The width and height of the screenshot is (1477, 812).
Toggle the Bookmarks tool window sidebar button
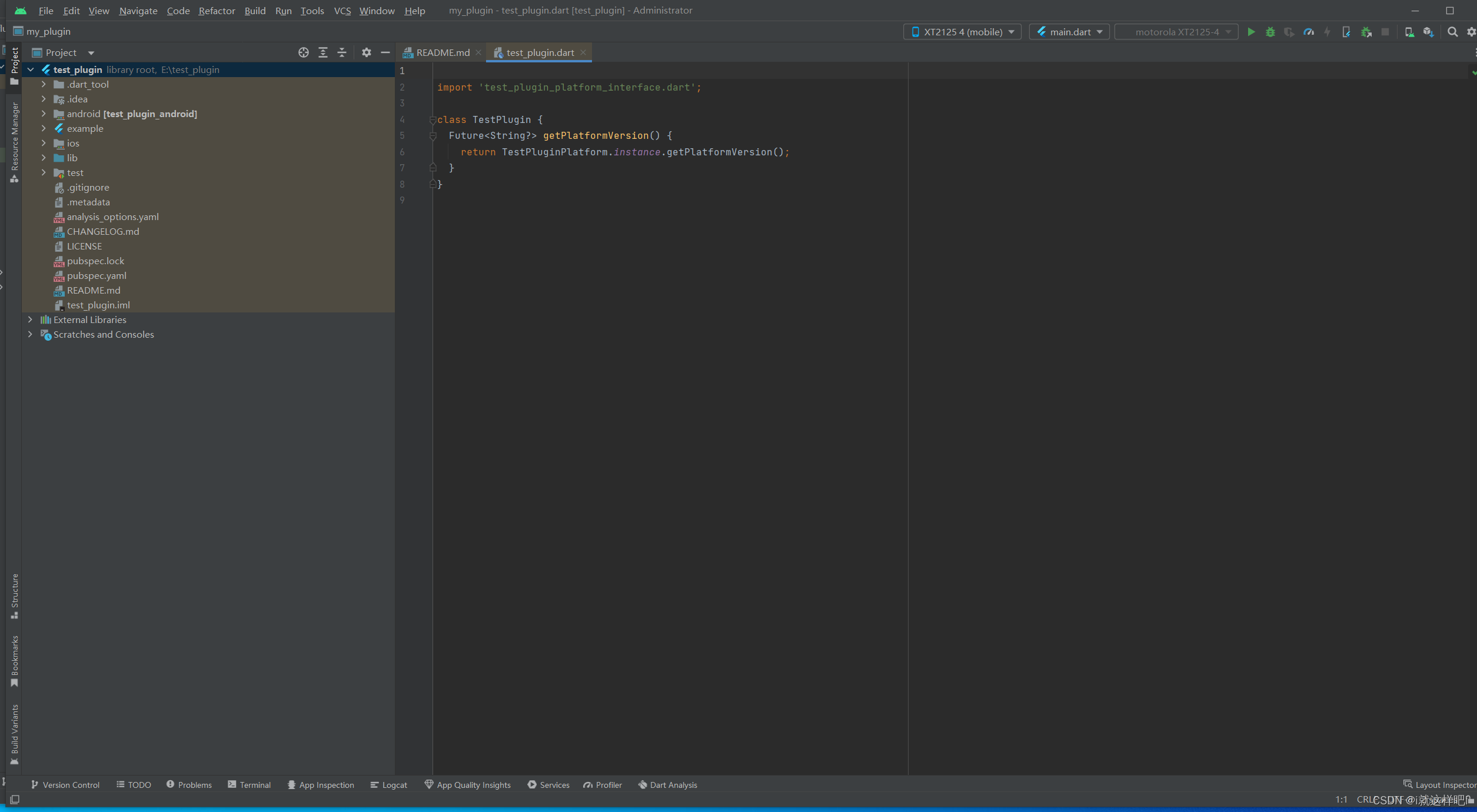pos(15,660)
